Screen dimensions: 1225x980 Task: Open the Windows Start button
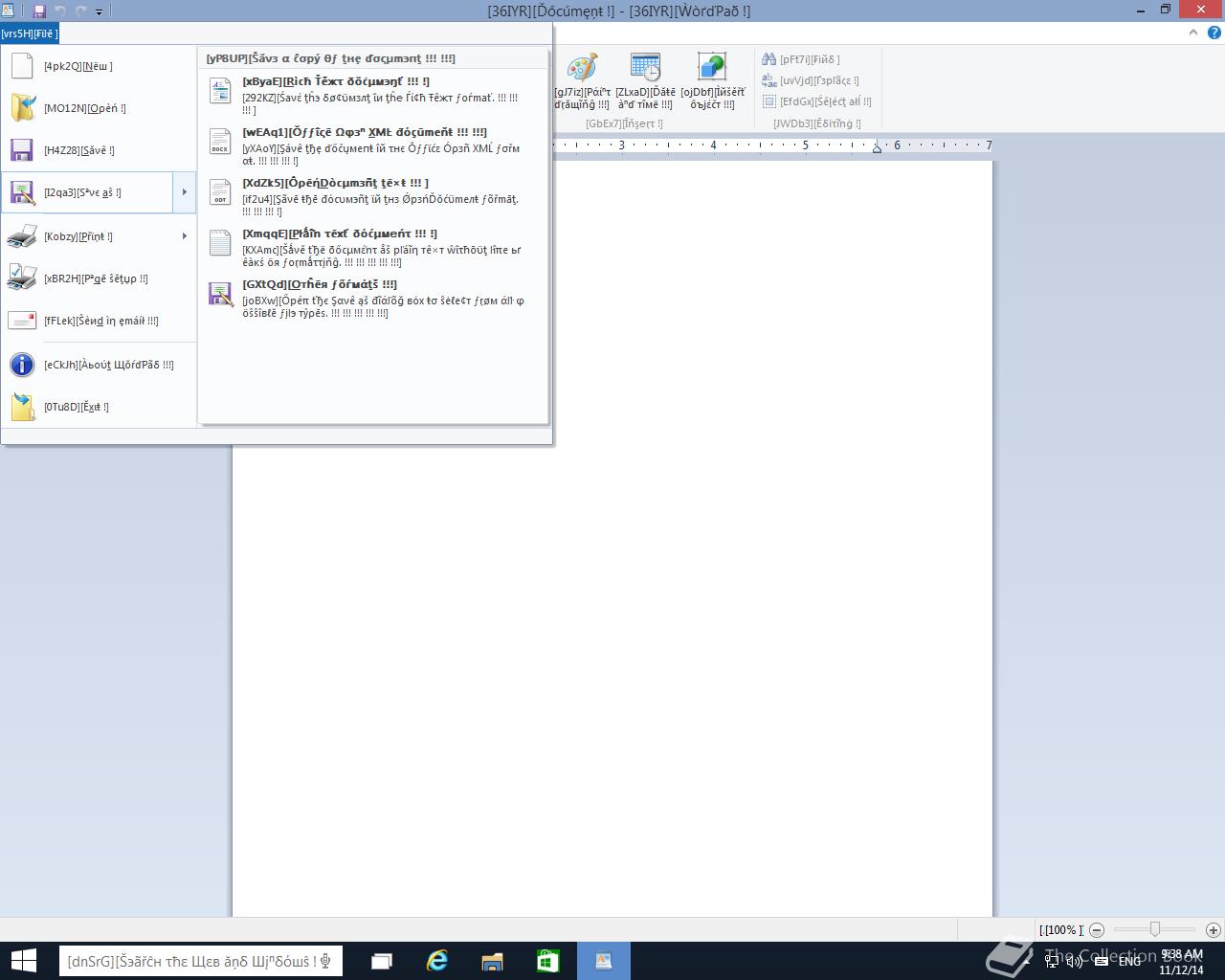23,961
